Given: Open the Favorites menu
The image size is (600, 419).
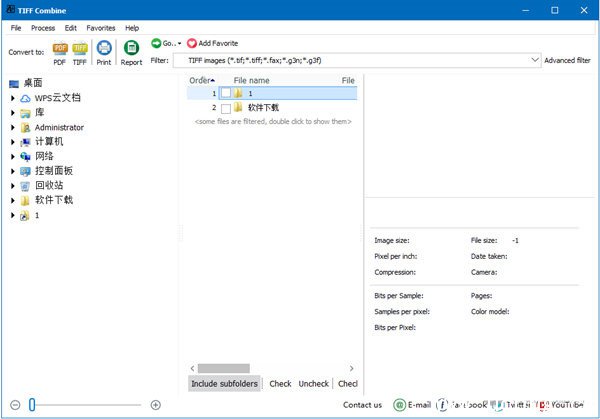Looking at the screenshot, I should tap(101, 28).
